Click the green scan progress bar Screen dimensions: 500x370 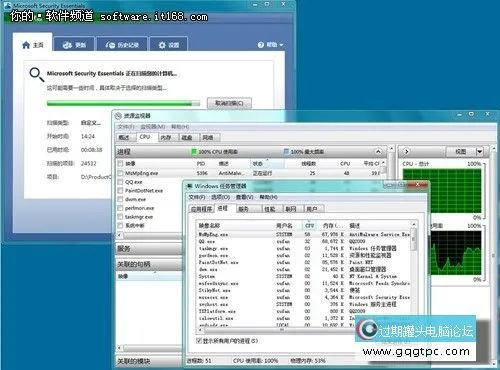click(x=123, y=103)
